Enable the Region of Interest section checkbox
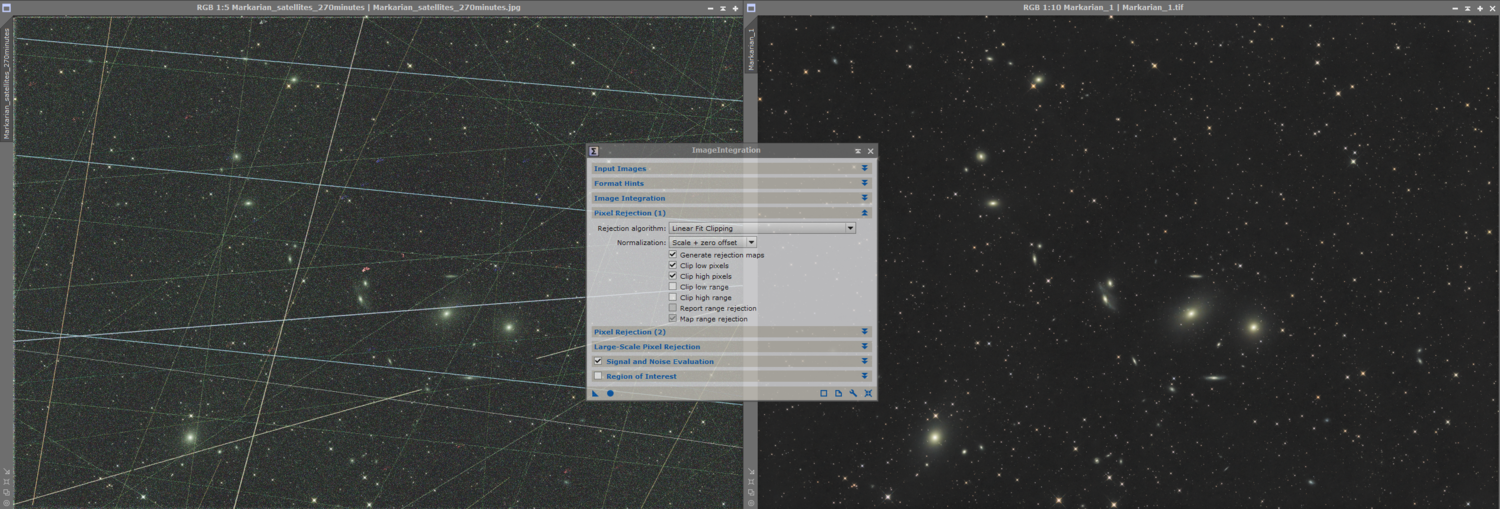Screen dimensions: 1500x509 point(598,376)
